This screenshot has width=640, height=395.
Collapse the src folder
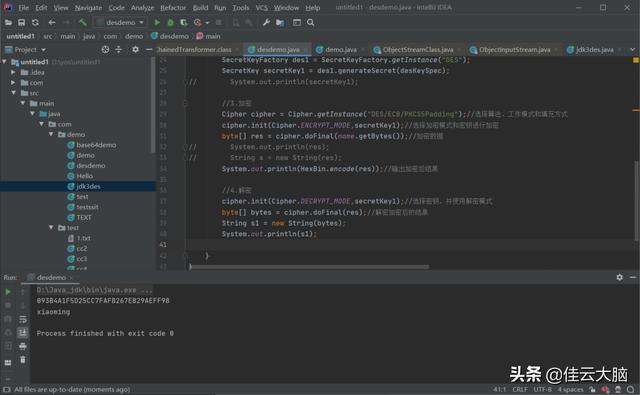coord(13,93)
